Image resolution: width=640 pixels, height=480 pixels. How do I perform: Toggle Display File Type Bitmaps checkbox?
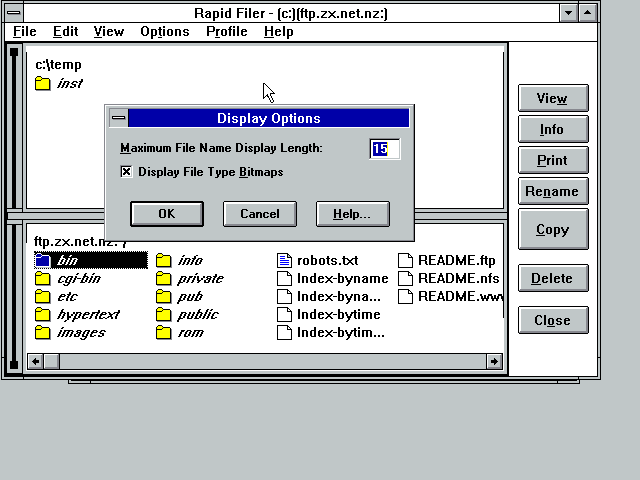[x=126, y=172]
